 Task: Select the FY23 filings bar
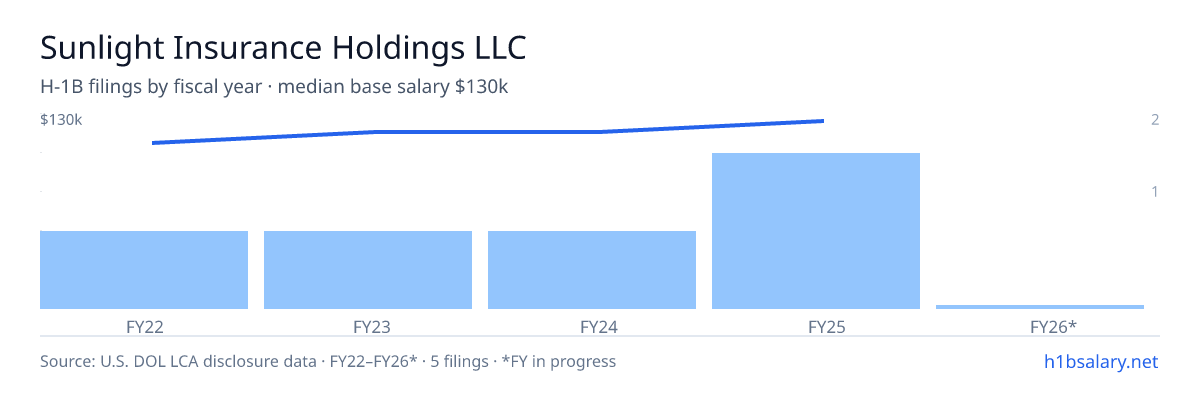[x=368, y=270]
